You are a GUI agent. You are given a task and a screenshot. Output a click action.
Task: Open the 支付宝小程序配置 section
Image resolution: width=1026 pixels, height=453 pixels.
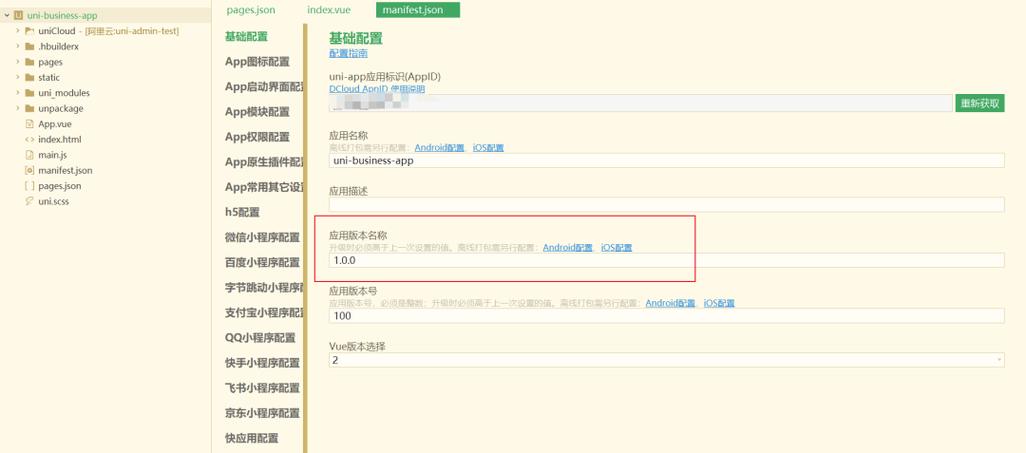pos(263,312)
